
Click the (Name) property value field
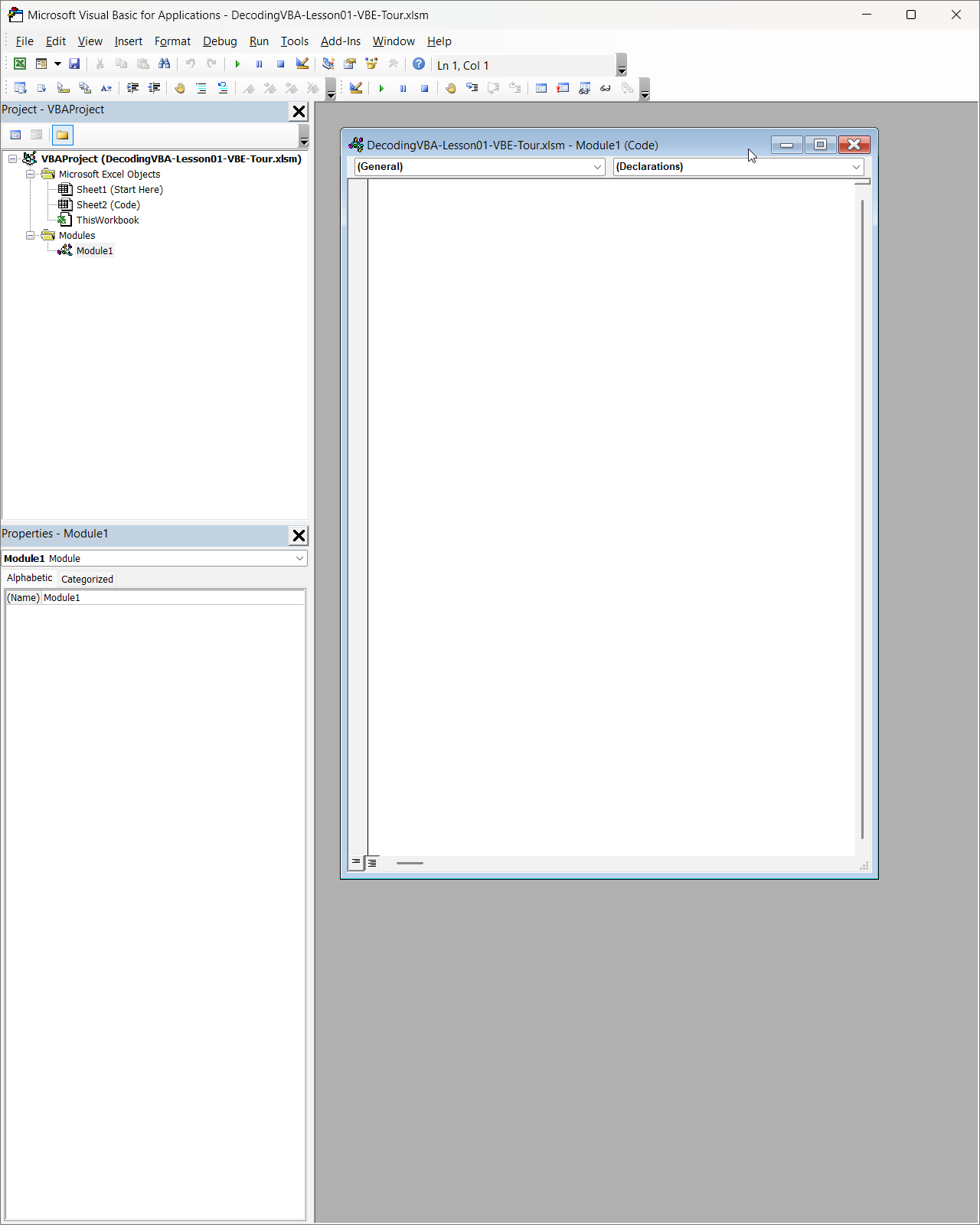pos(173,598)
